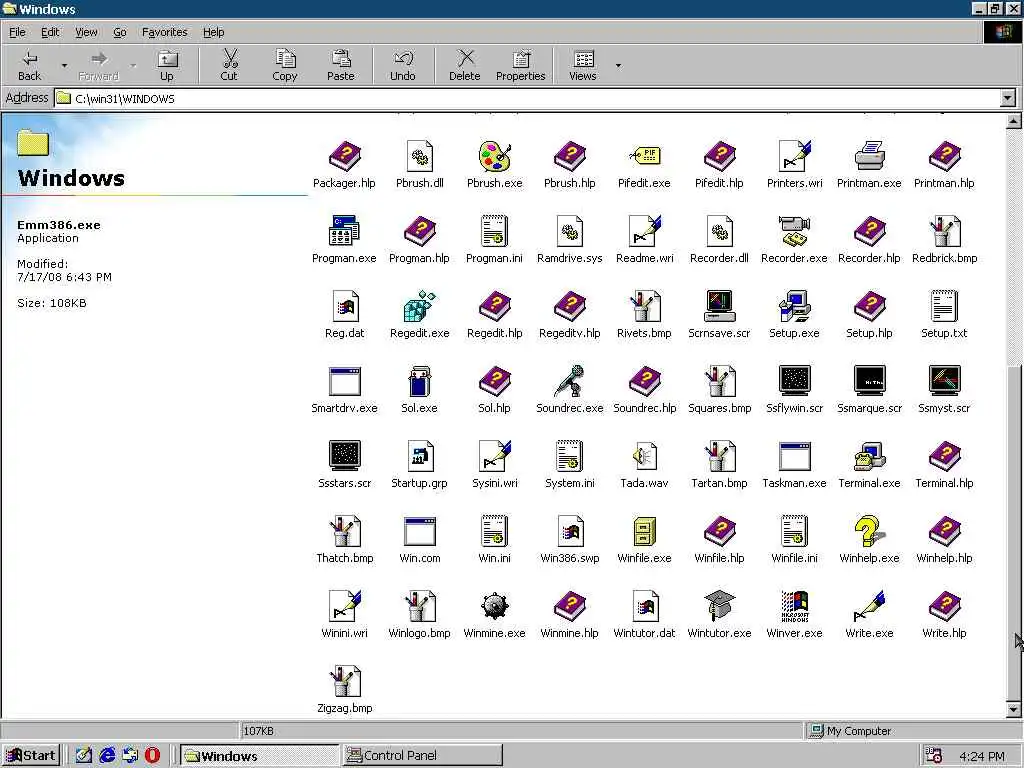Click the Delete toolbar button
Viewport: 1024px width, 768px height.
coord(464,65)
